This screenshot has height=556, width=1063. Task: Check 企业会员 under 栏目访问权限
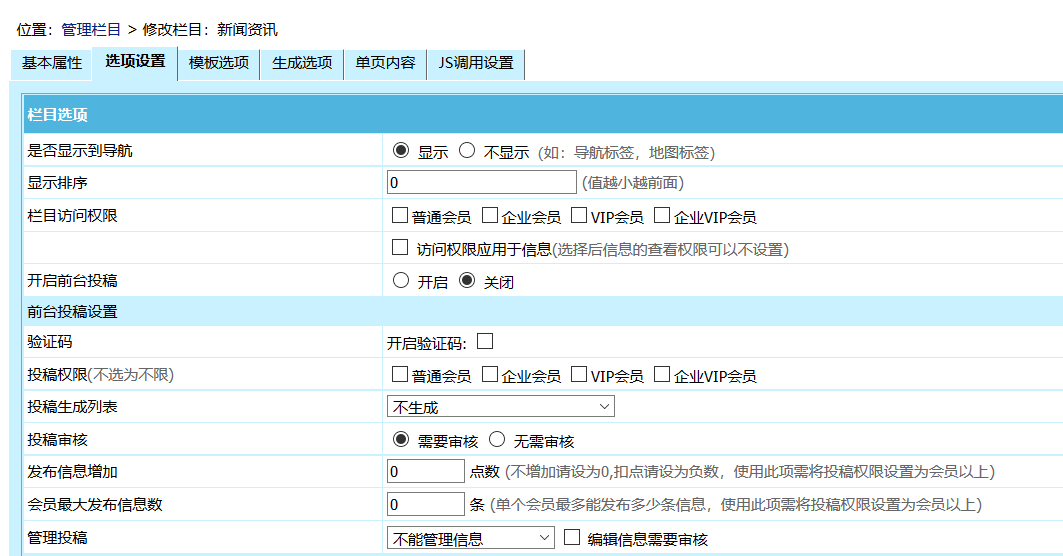coord(489,216)
